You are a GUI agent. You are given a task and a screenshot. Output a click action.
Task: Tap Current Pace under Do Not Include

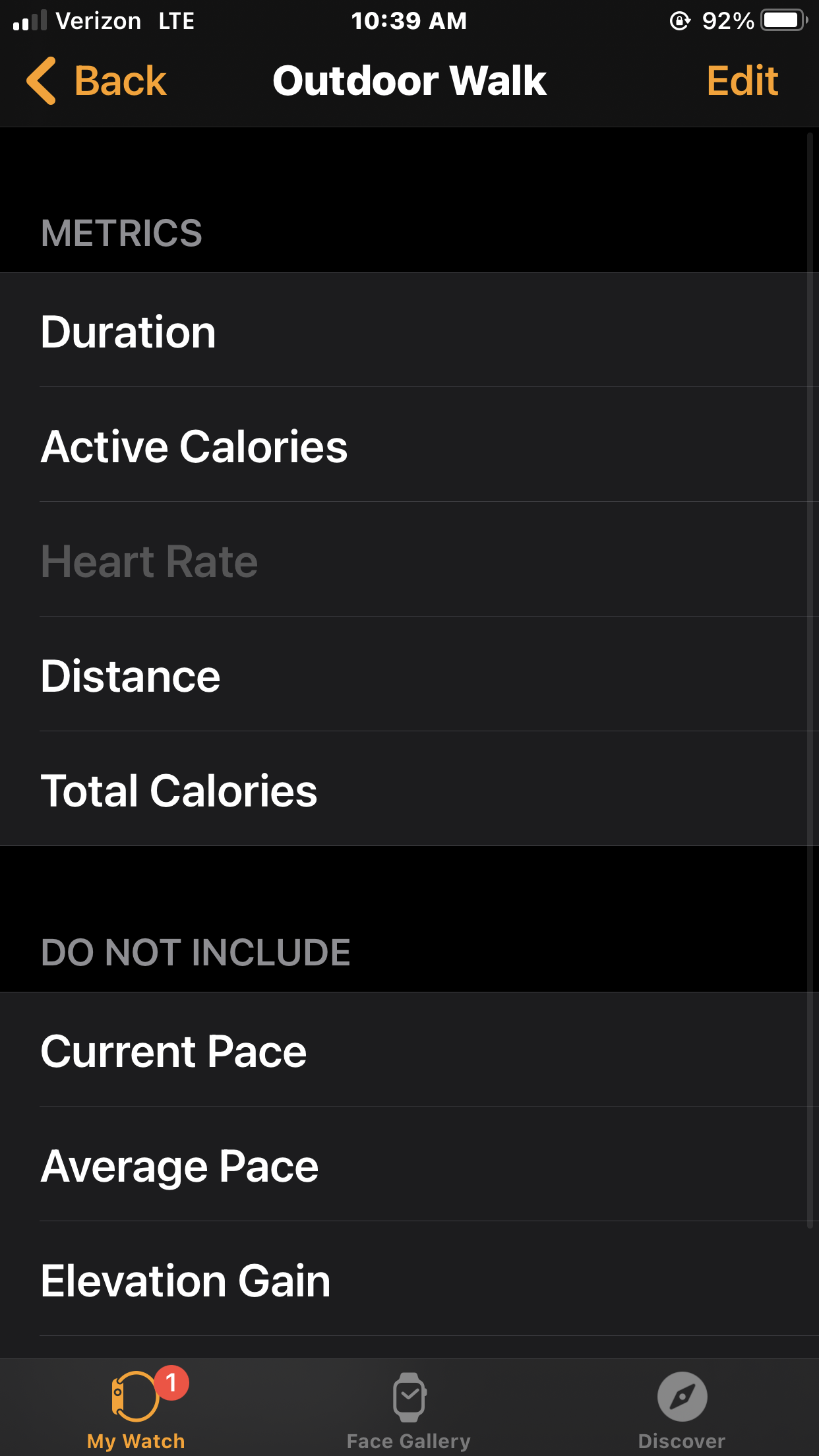click(409, 1050)
